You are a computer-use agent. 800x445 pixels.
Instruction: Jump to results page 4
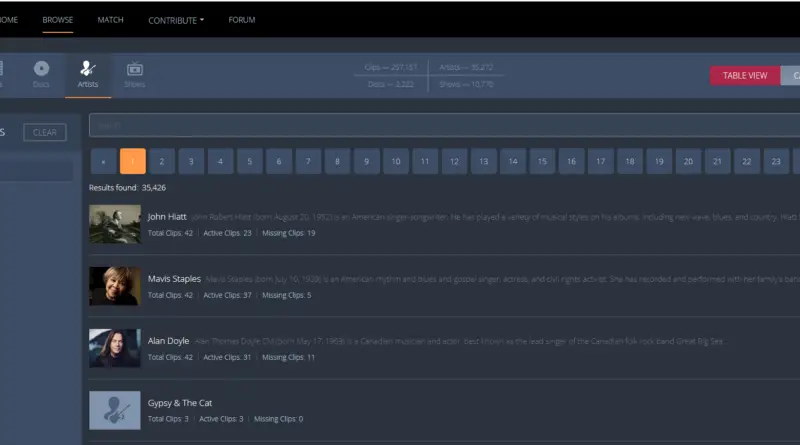pos(220,161)
